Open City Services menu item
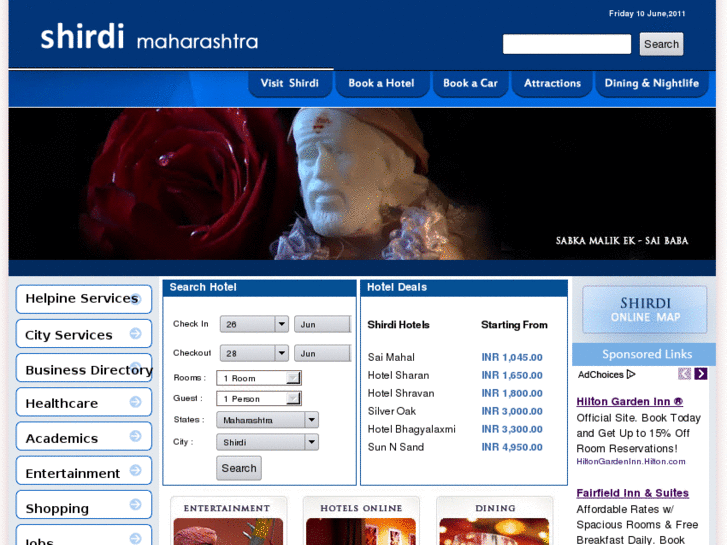The height and width of the screenshot is (545, 727). point(84,333)
